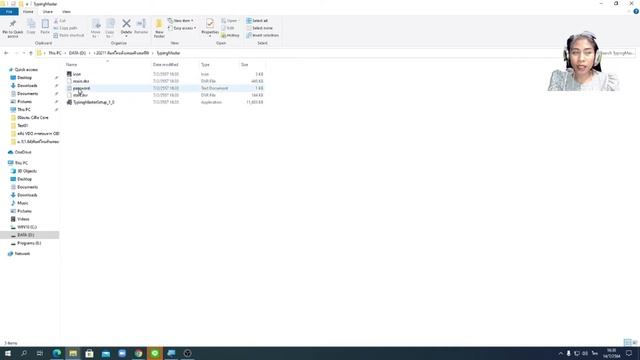Click the Copy ribbon button

pyautogui.click(x=31, y=27)
